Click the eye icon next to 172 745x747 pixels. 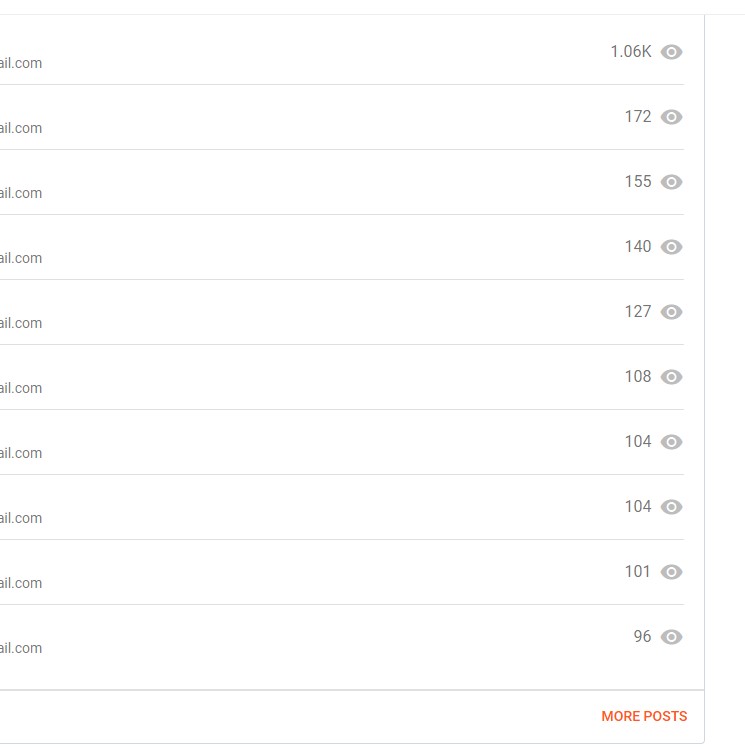pos(672,117)
